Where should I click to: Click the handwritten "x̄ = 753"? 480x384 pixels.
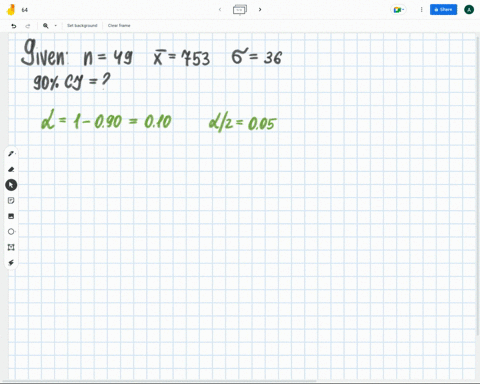point(182,57)
